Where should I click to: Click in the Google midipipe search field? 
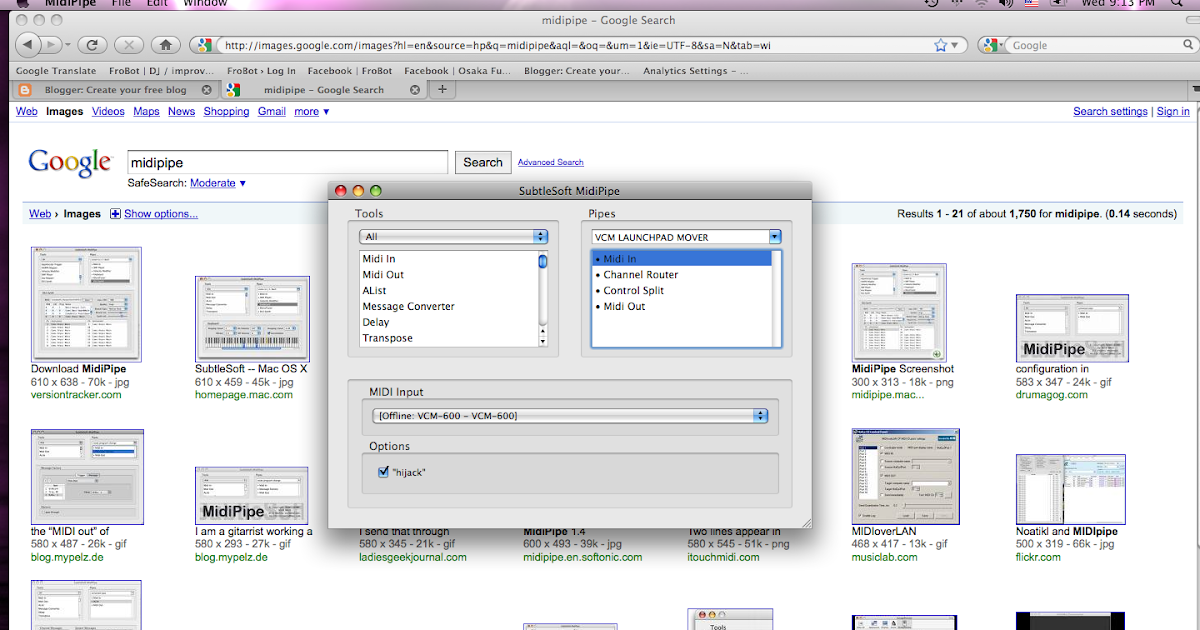(288, 162)
